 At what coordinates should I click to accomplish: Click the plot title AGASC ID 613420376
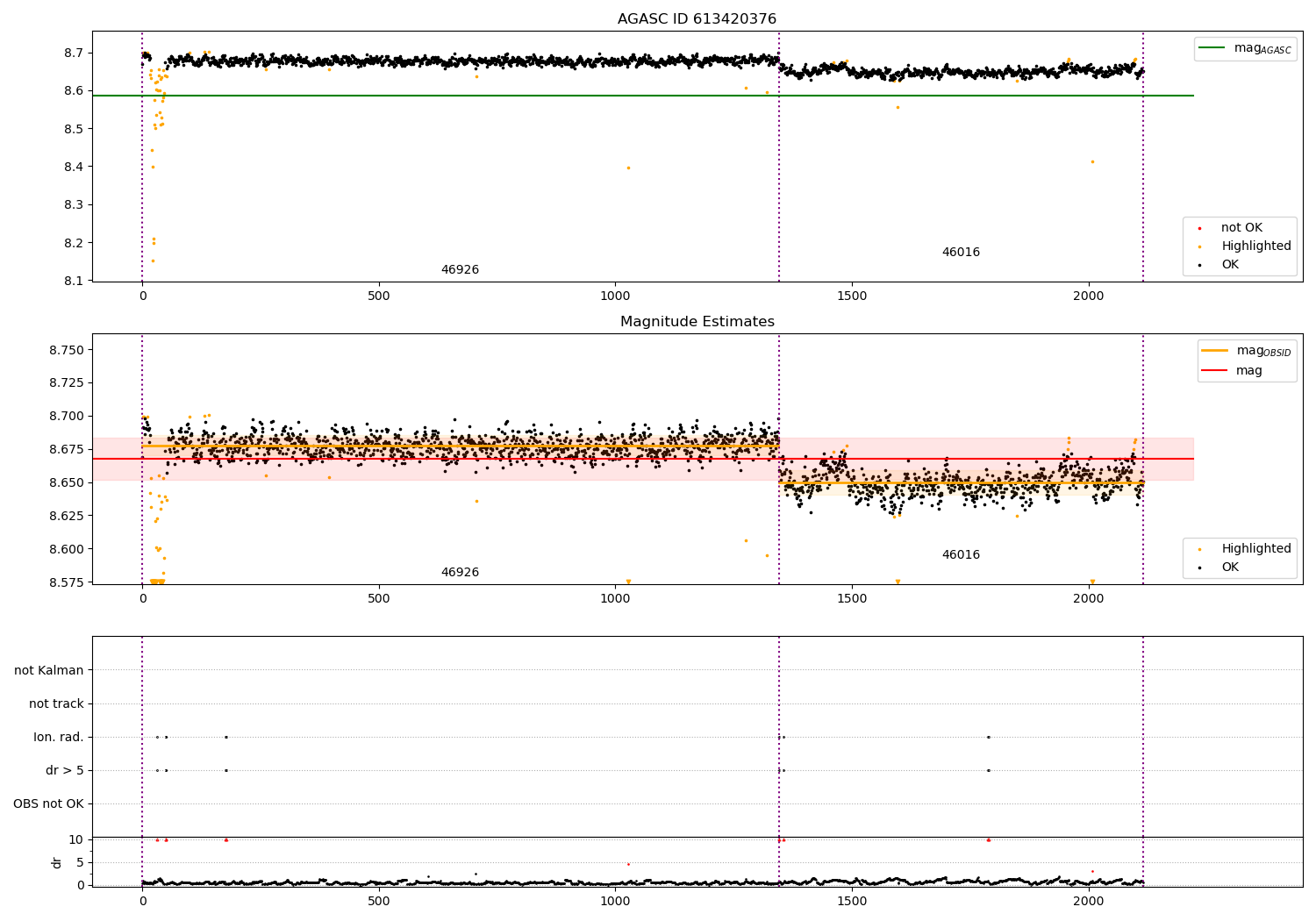pyautogui.click(x=697, y=19)
